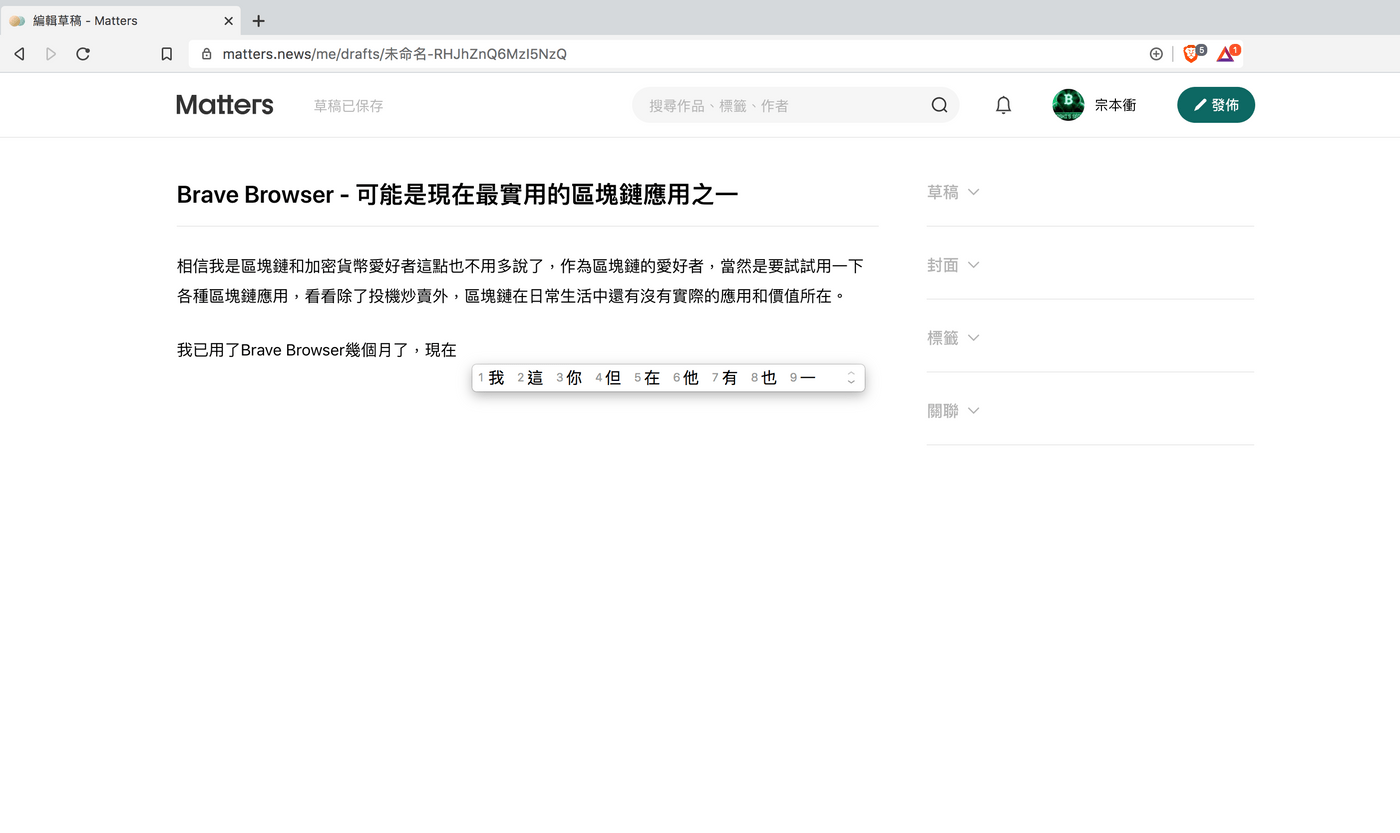Image resolution: width=1400 pixels, height=833 pixels.
Task: Choose candidate 8 也 in IME popup
Action: [x=764, y=378]
